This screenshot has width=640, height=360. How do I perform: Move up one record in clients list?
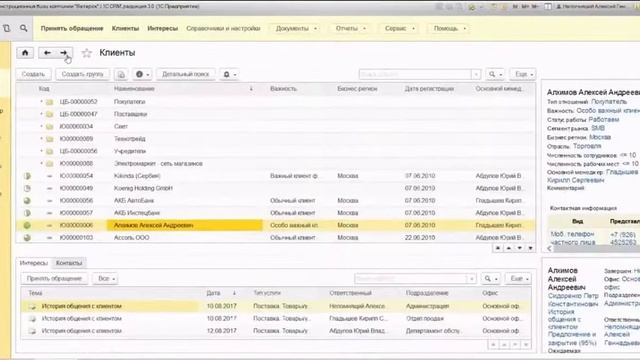coord(509,248)
